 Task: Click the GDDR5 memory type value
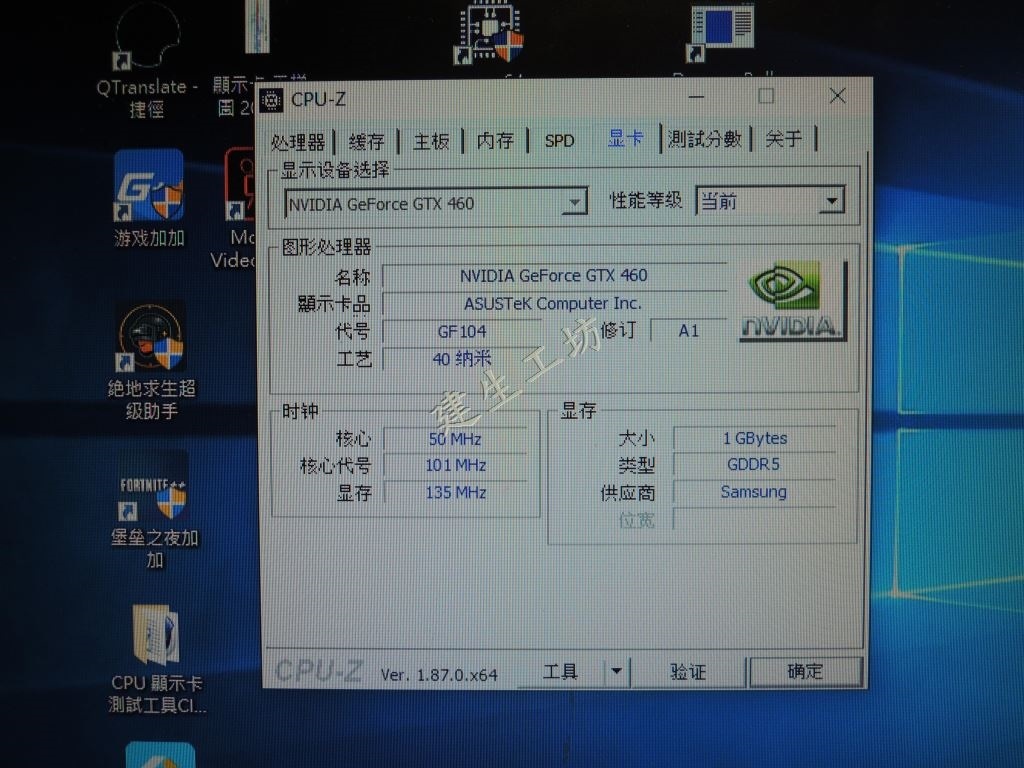click(x=754, y=464)
